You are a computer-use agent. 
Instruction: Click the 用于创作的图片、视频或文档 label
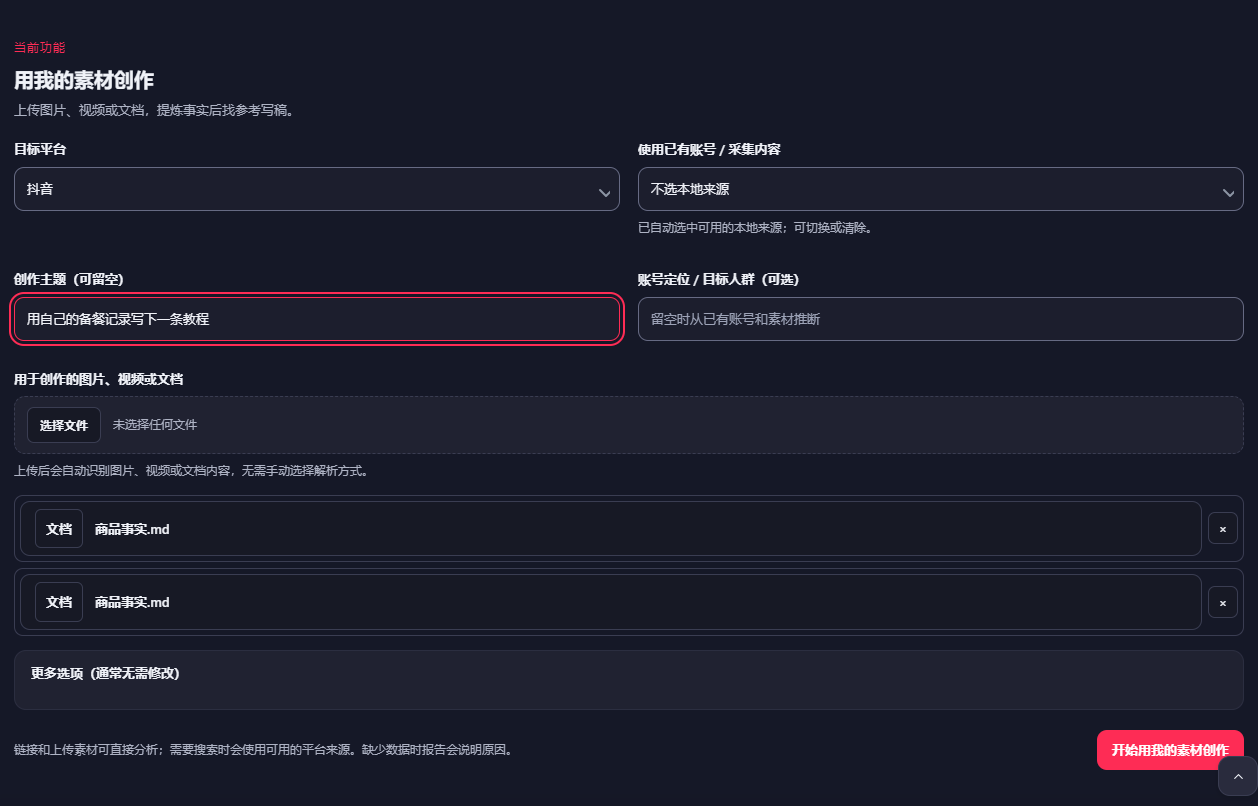click(x=98, y=379)
